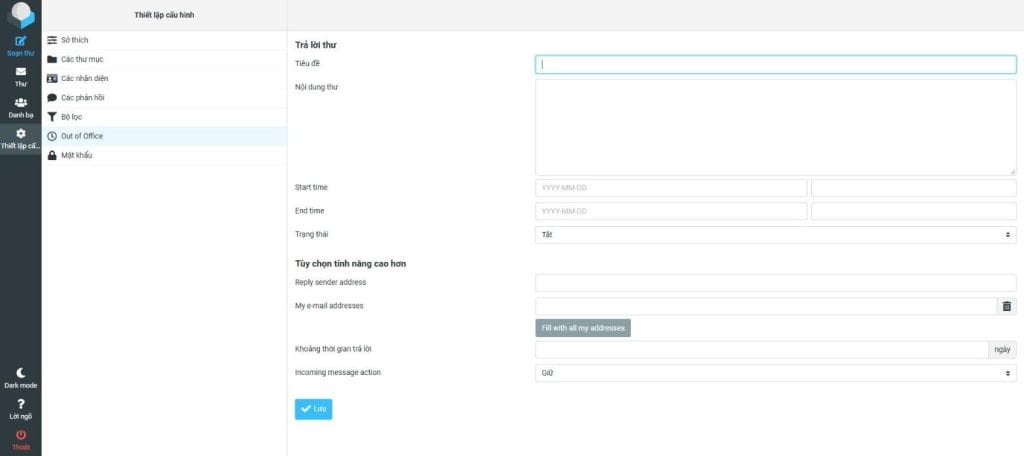Click the Lưu save button
The width and height of the screenshot is (1024, 456).
[313, 409]
